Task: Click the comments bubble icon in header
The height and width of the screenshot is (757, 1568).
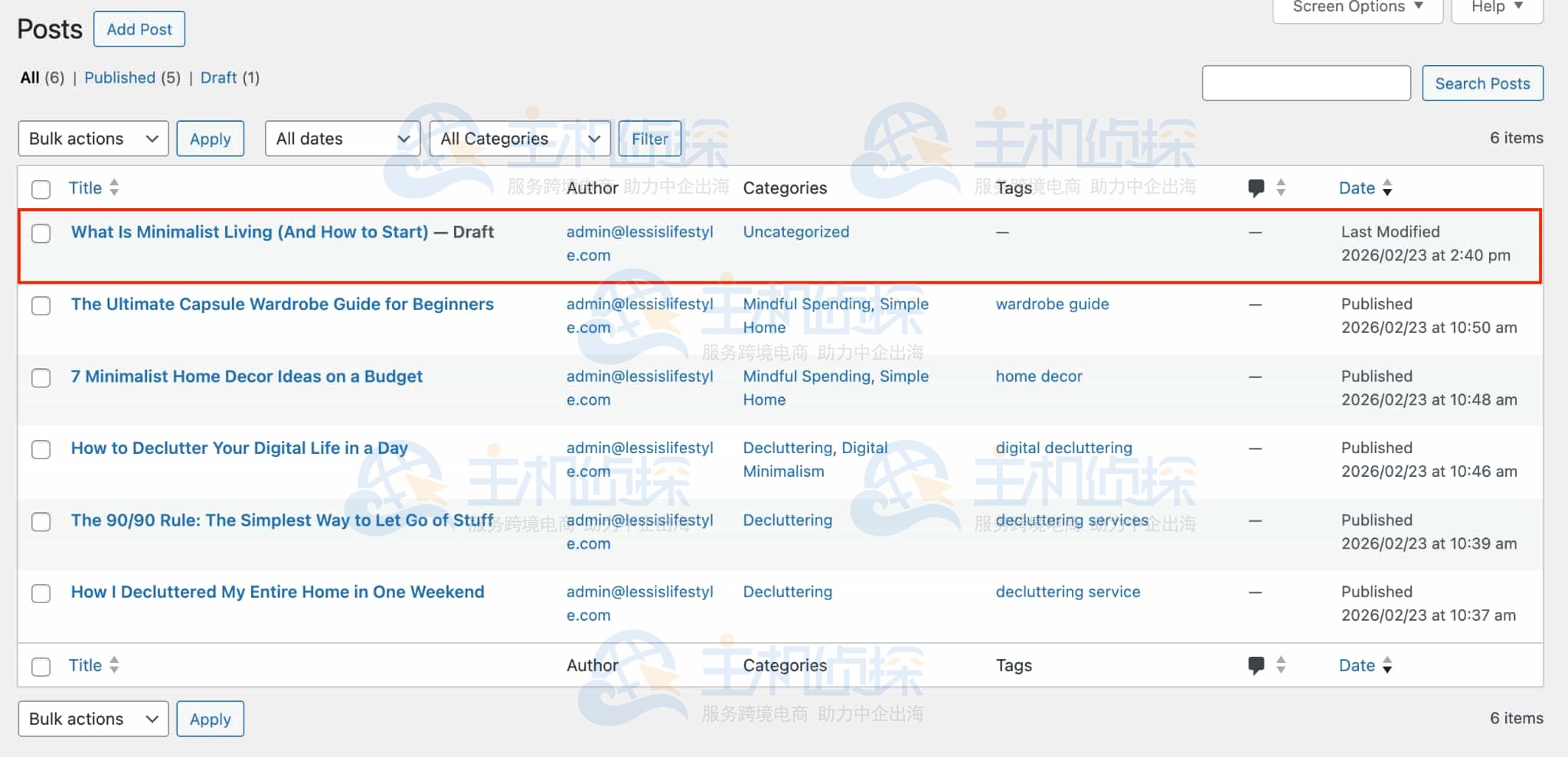Action: tap(1256, 188)
